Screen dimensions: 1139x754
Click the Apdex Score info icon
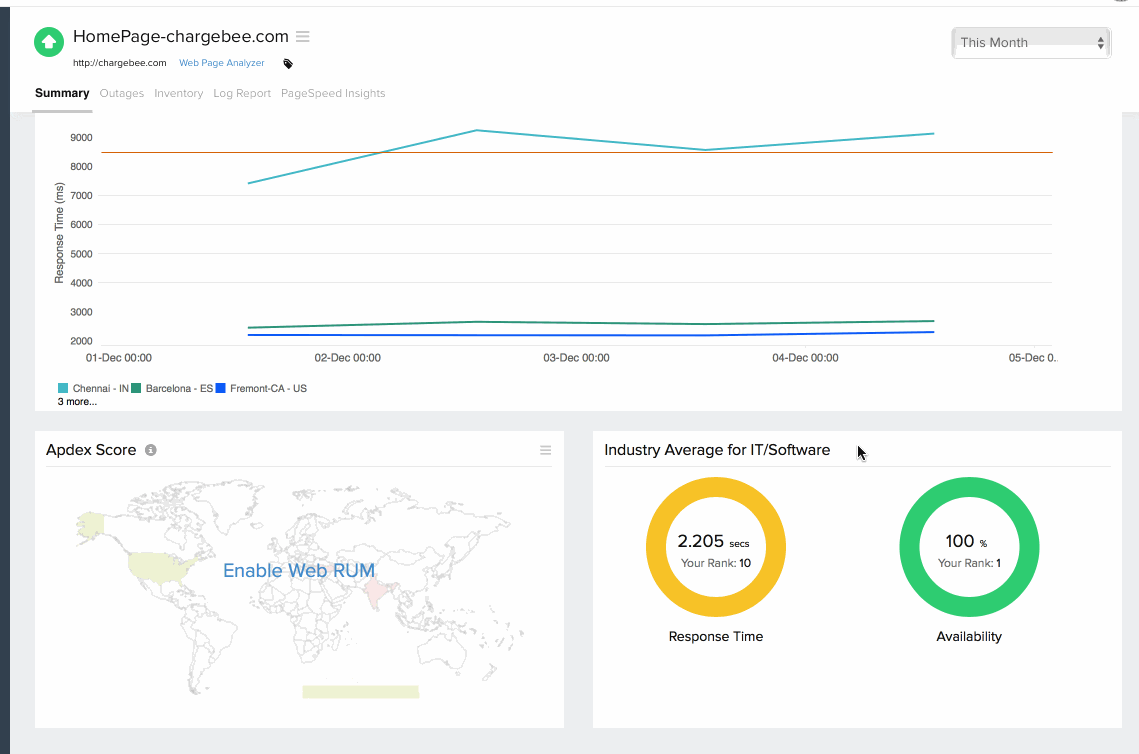151,450
